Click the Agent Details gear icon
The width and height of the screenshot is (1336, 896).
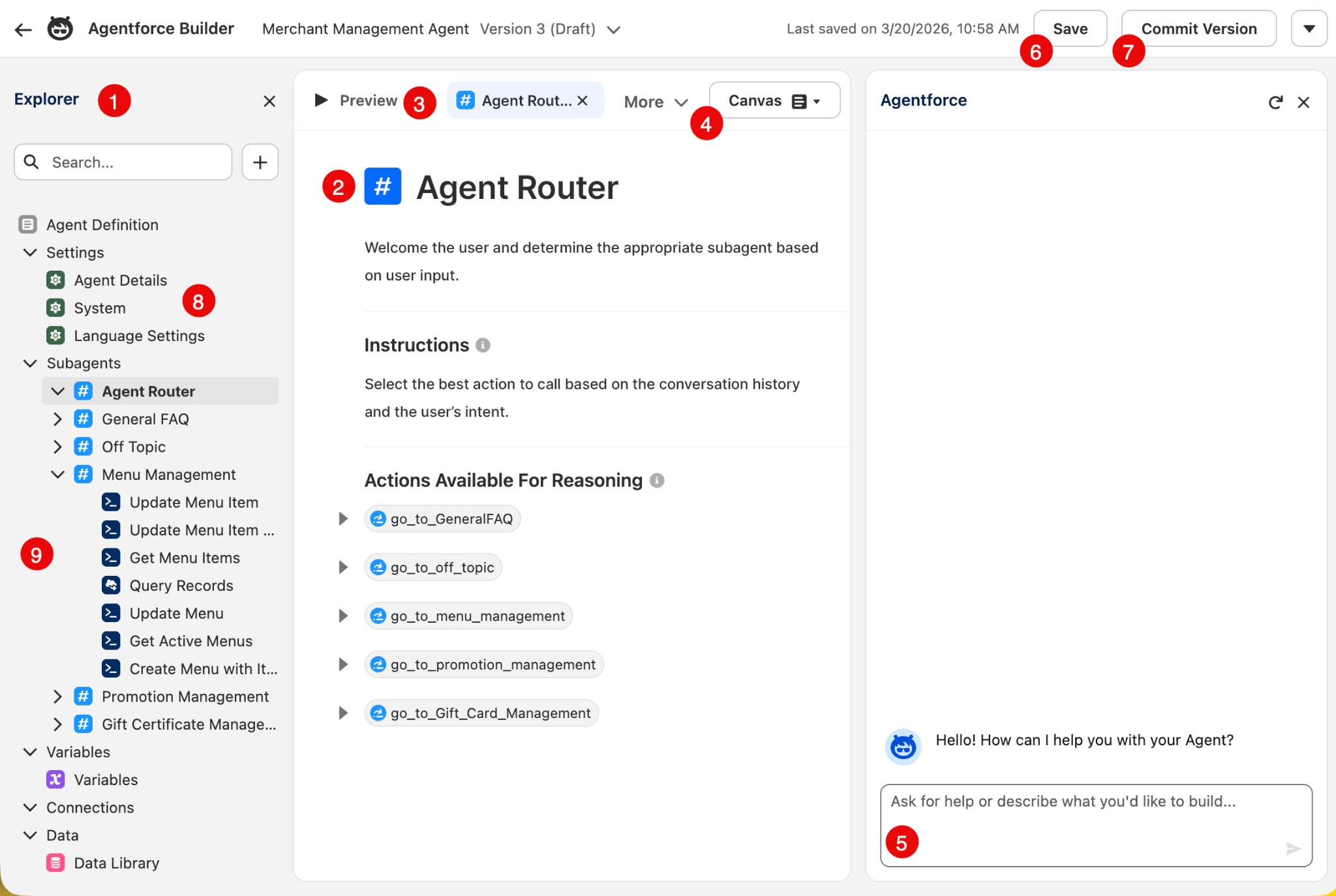point(56,280)
